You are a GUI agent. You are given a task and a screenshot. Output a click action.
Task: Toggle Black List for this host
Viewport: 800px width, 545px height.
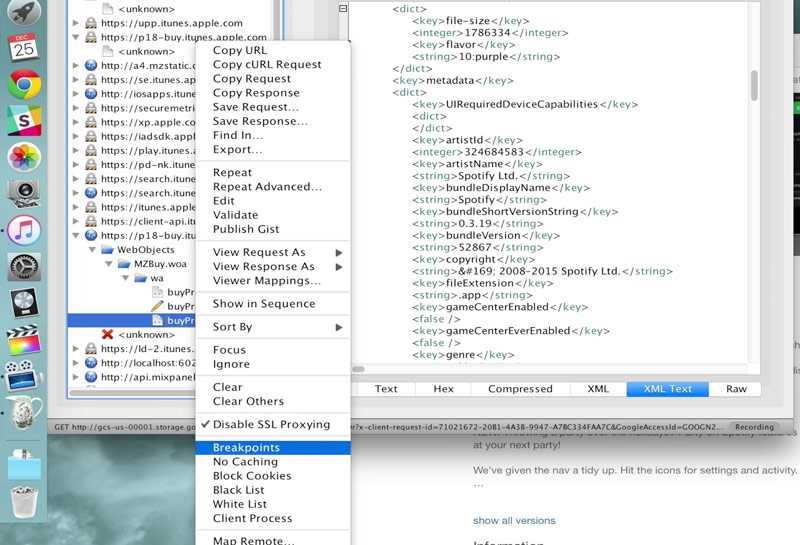(272, 490)
